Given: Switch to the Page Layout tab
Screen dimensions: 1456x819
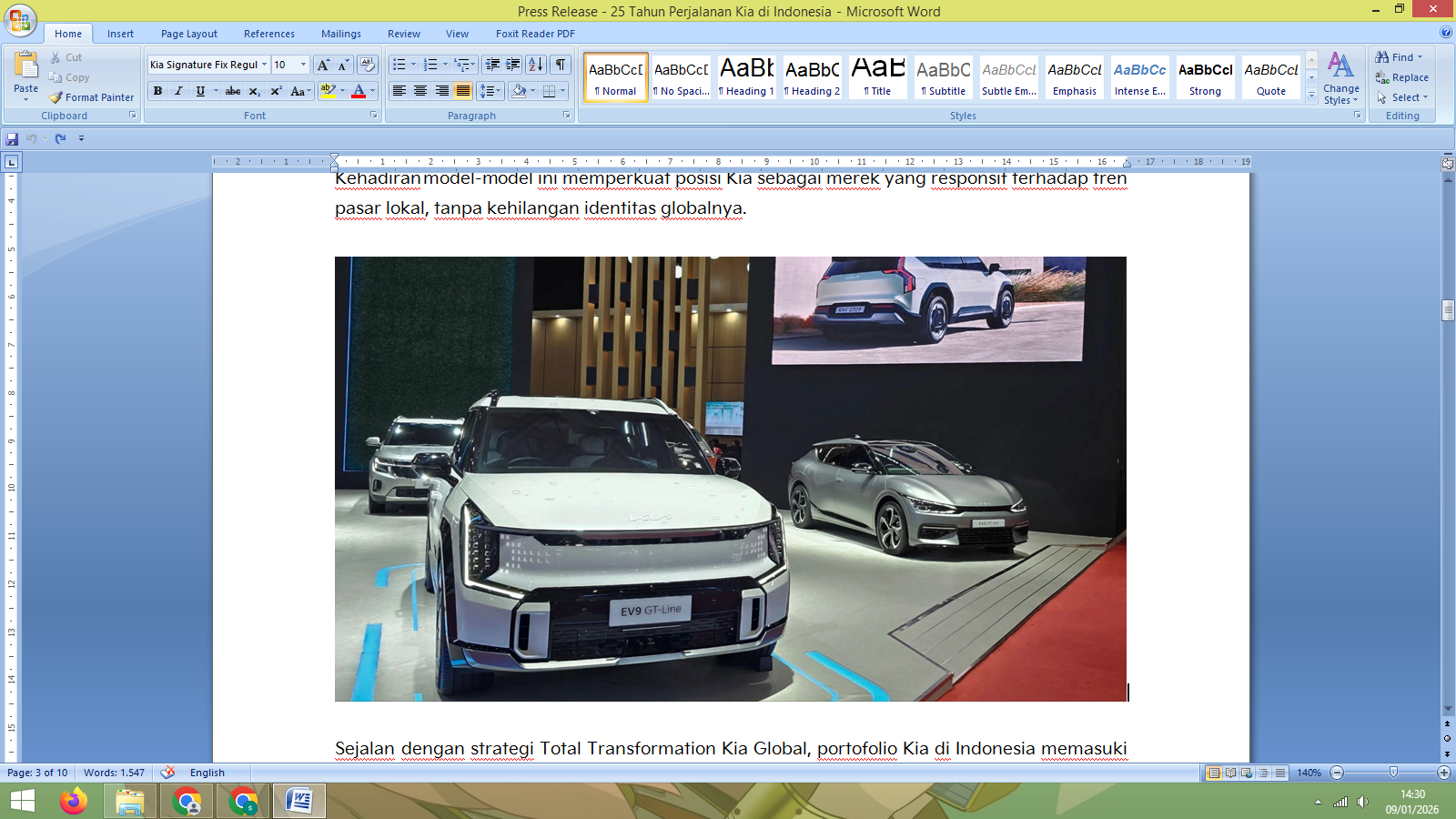Looking at the screenshot, I should 189,34.
